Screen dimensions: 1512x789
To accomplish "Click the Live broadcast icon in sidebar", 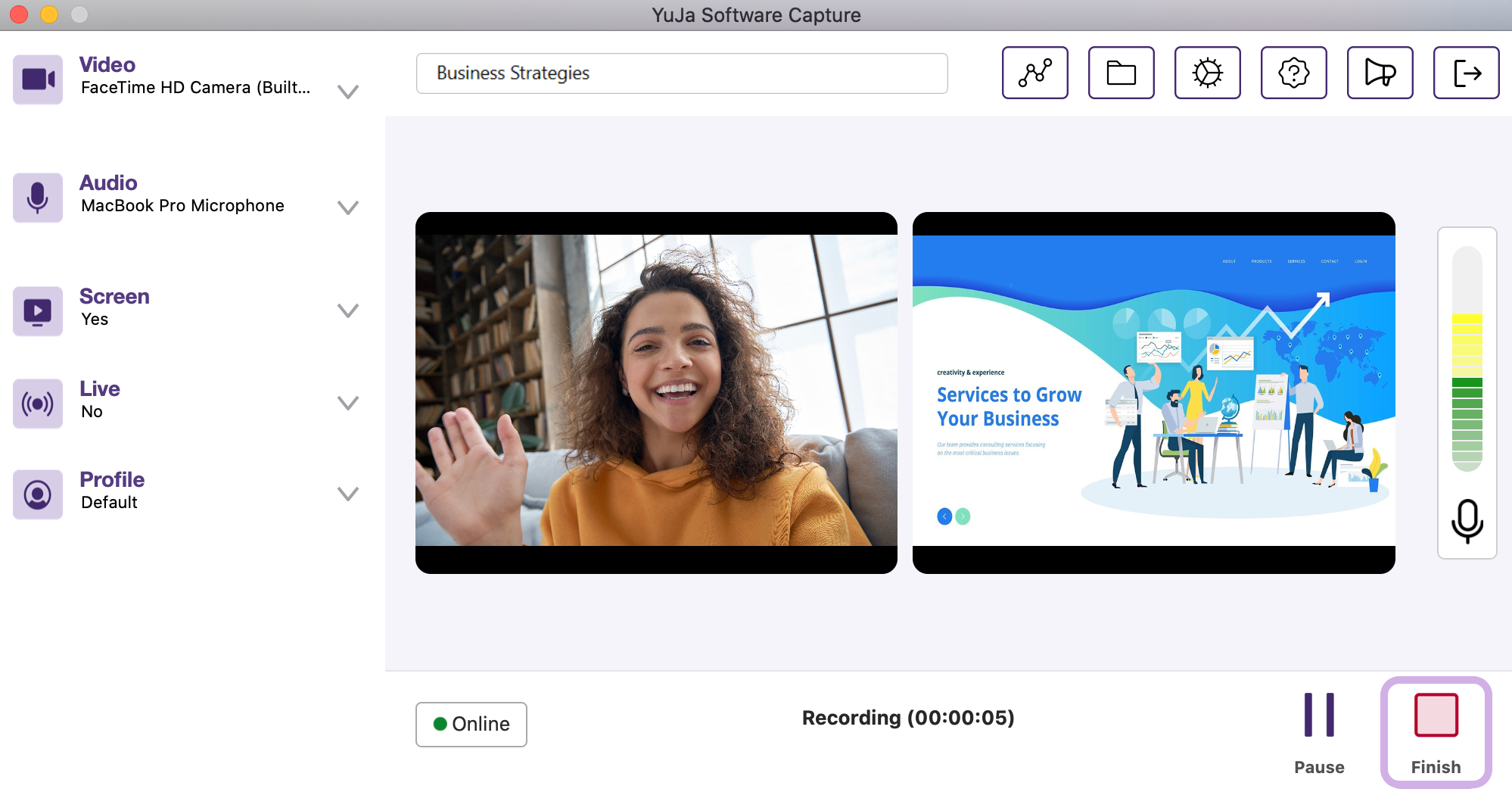I will click(38, 403).
